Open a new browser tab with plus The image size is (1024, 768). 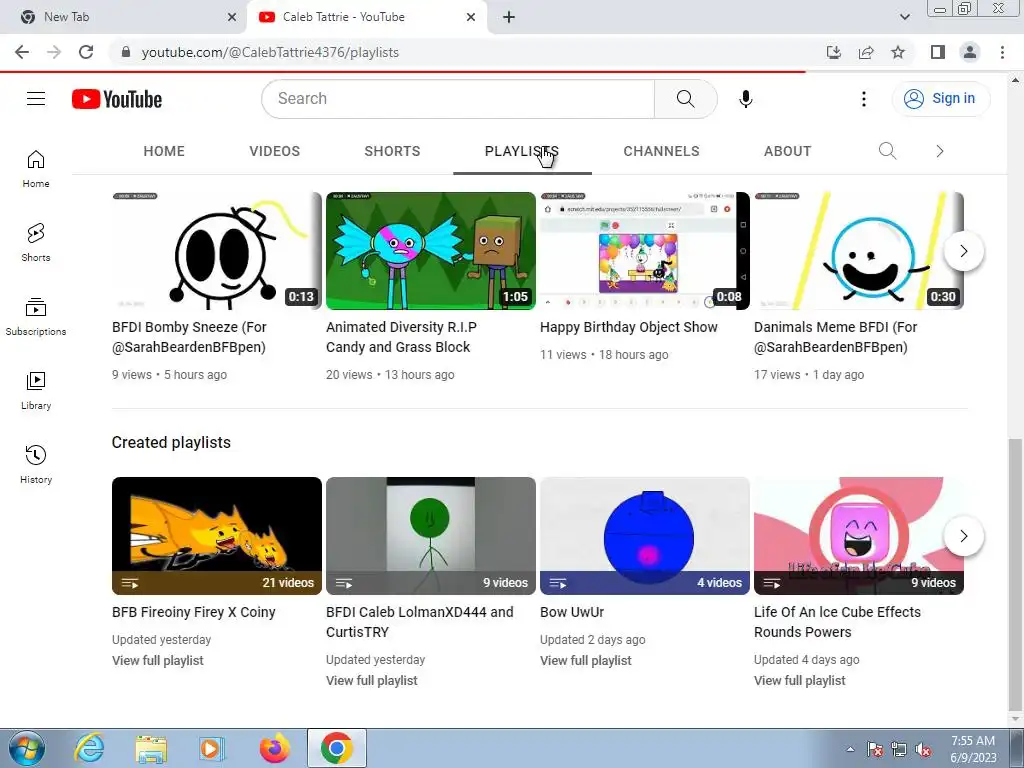[x=509, y=17]
